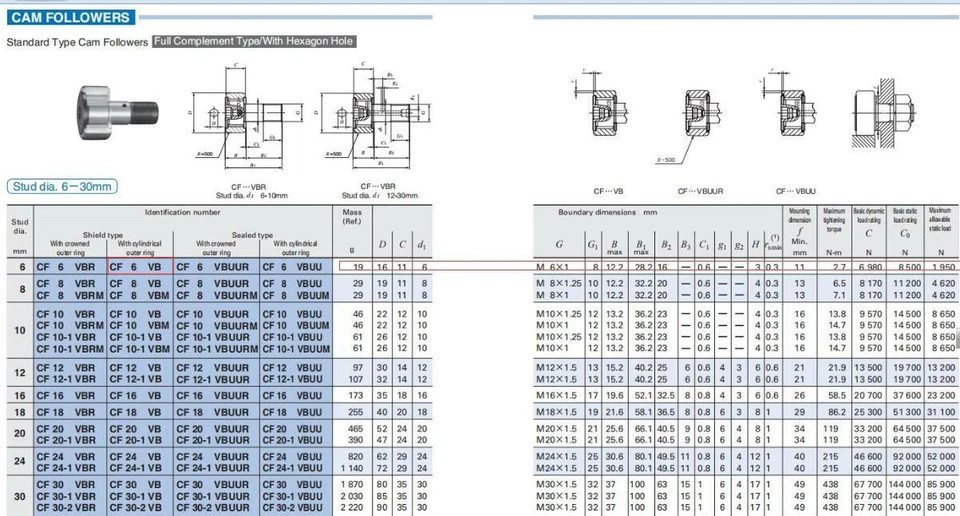Select cell 'CF 18 VBUUR'

tap(213, 413)
